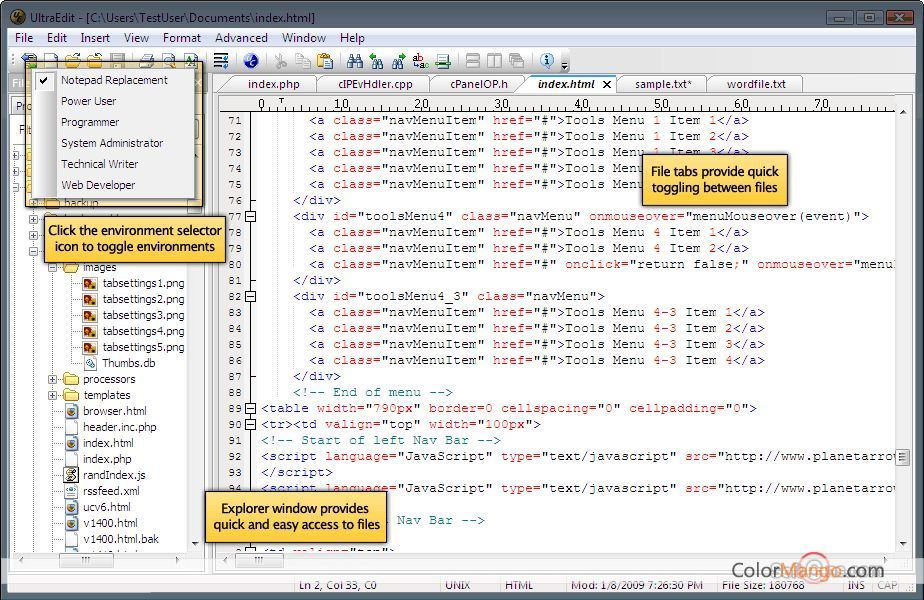The height and width of the screenshot is (600, 924).
Task: Open print preview from toolbar
Action: point(169,60)
